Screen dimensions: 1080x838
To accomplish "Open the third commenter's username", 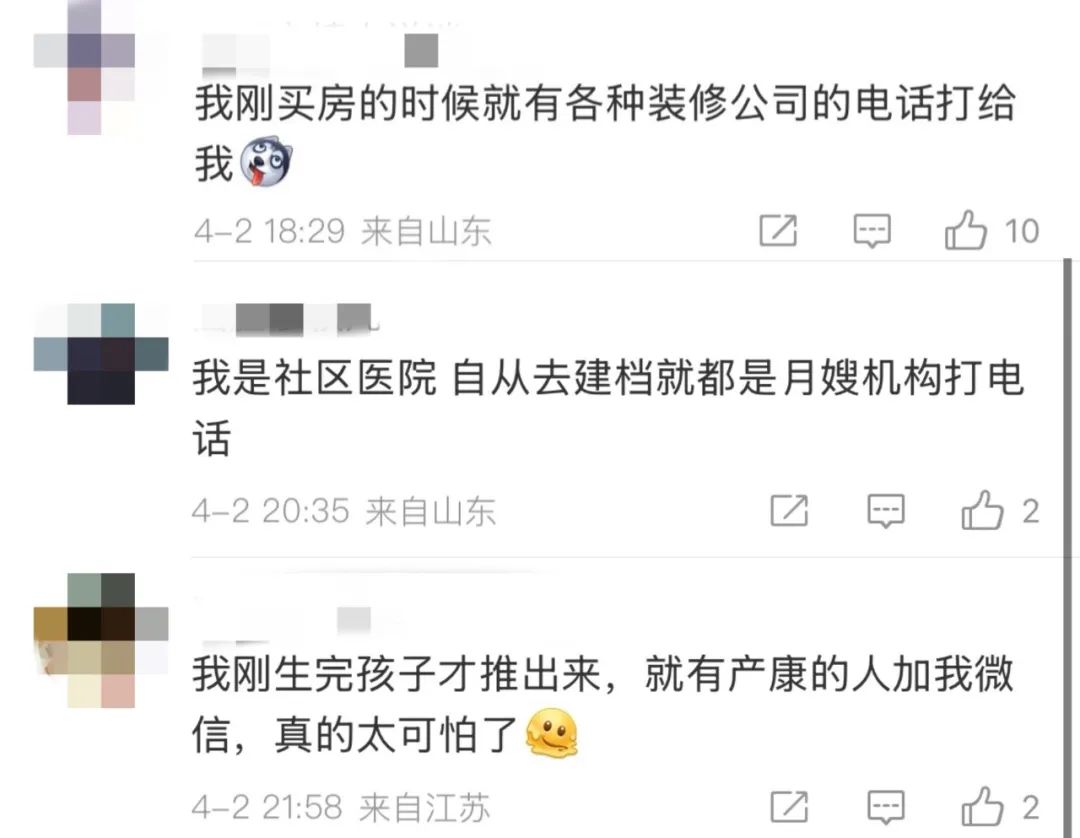I will tap(287, 621).
